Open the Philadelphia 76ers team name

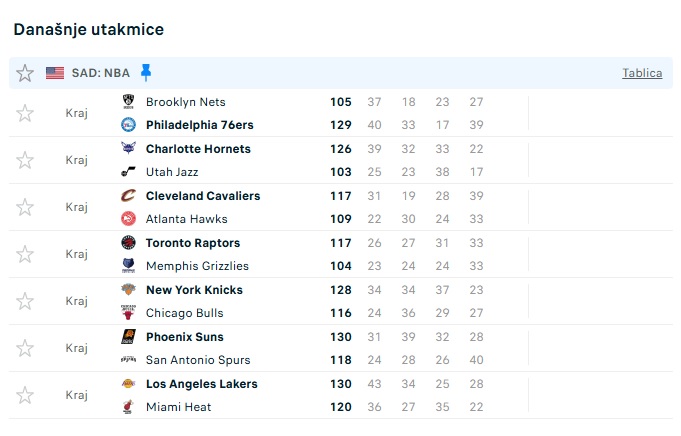[x=200, y=125]
